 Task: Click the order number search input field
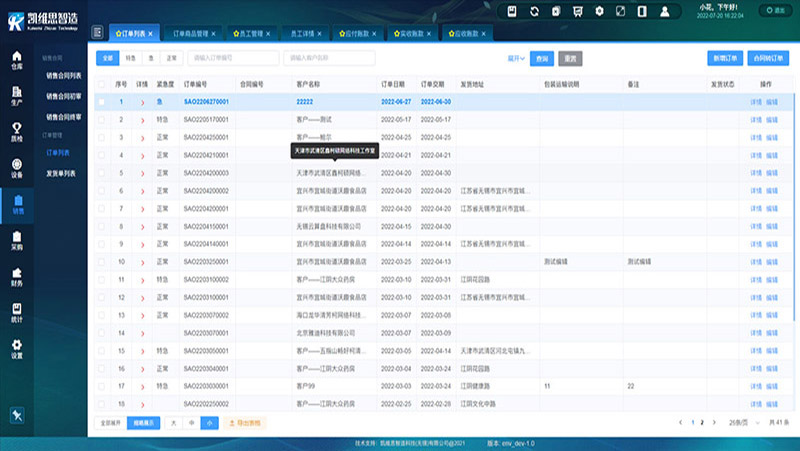click(233, 58)
